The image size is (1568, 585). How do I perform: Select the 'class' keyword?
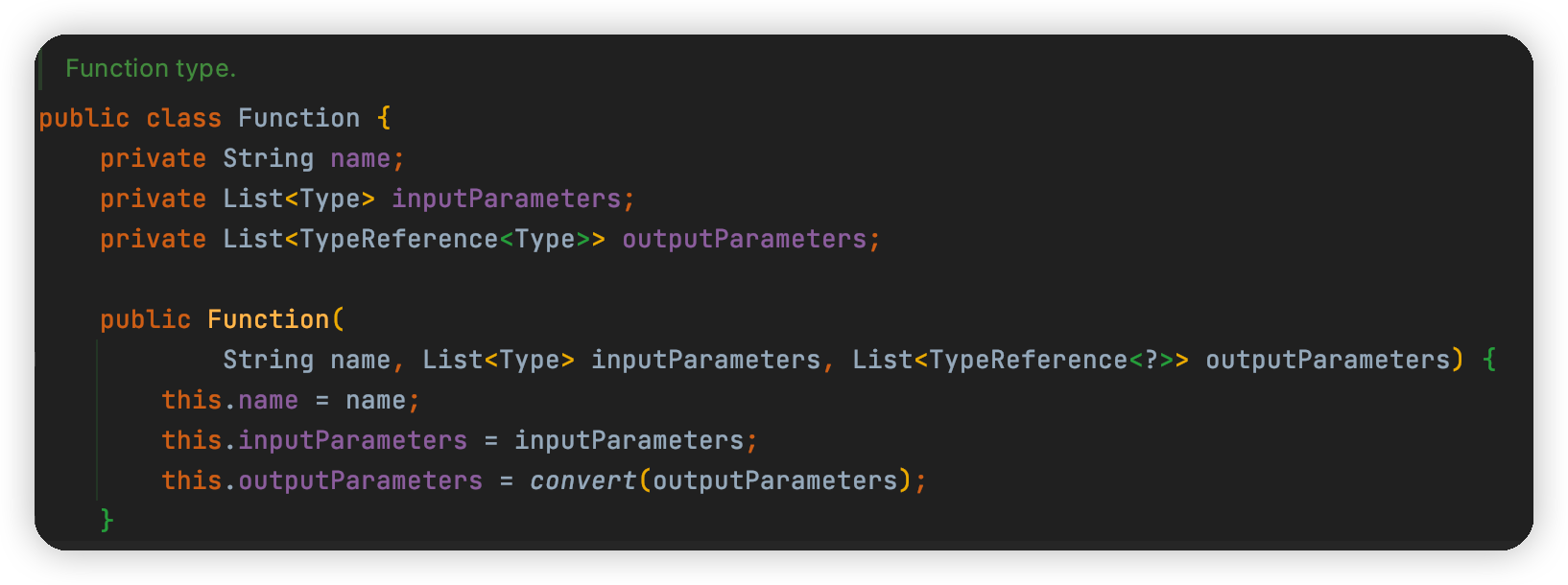coord(183,118)
